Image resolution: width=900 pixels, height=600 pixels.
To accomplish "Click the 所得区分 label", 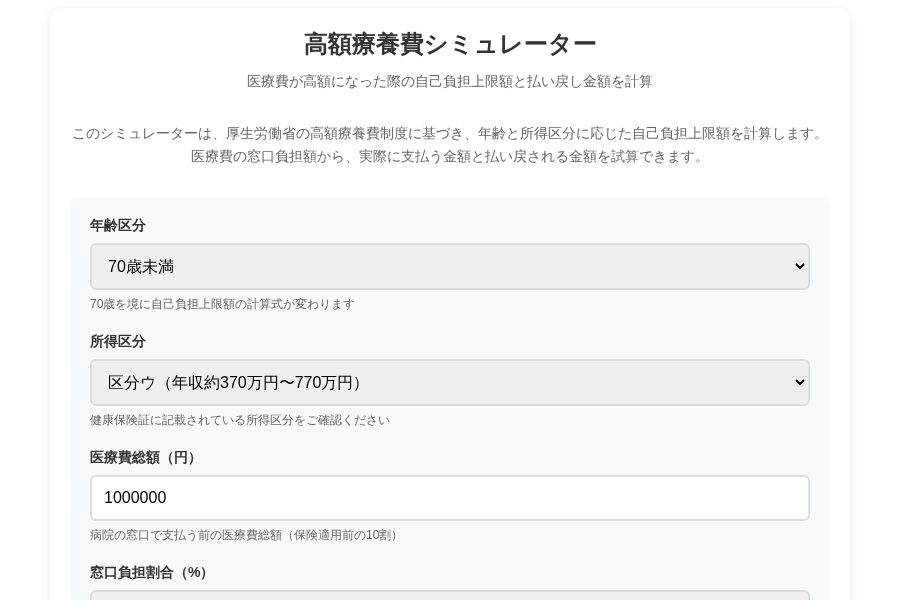I will tap(118, 342).
